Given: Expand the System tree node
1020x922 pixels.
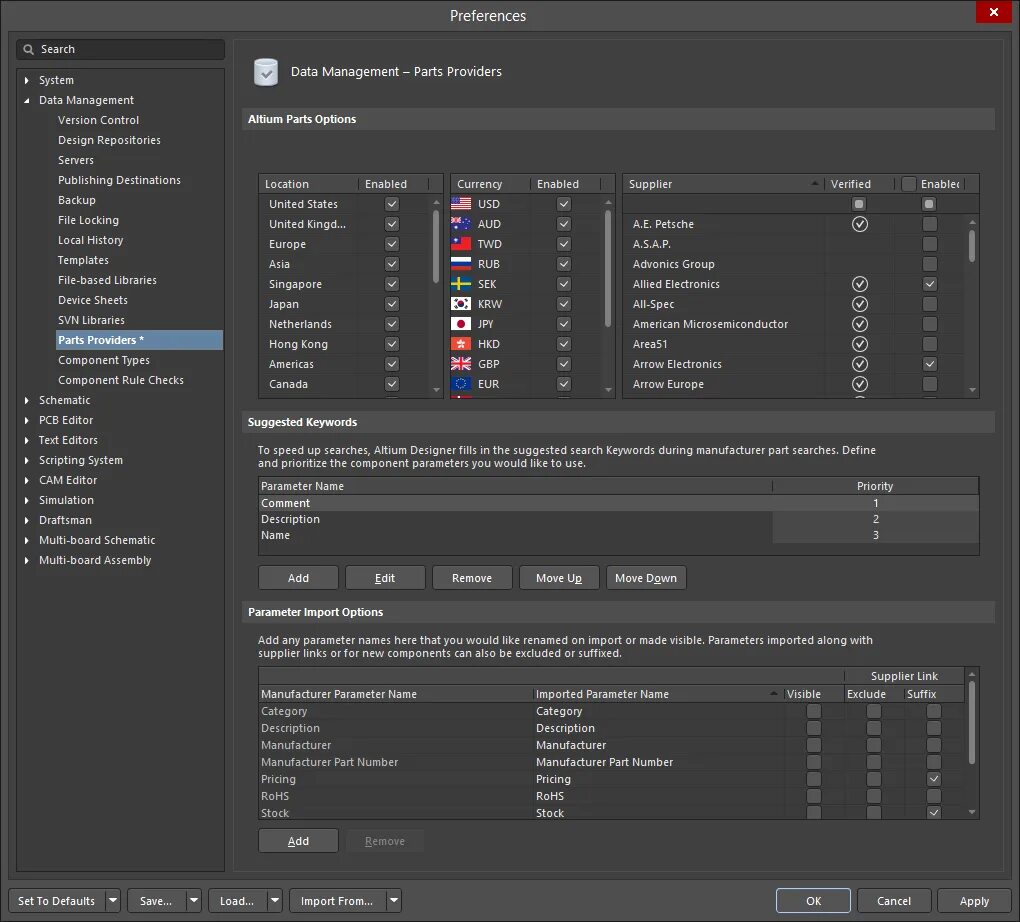Looking at the screenshot, I should (x=26, y=80).
